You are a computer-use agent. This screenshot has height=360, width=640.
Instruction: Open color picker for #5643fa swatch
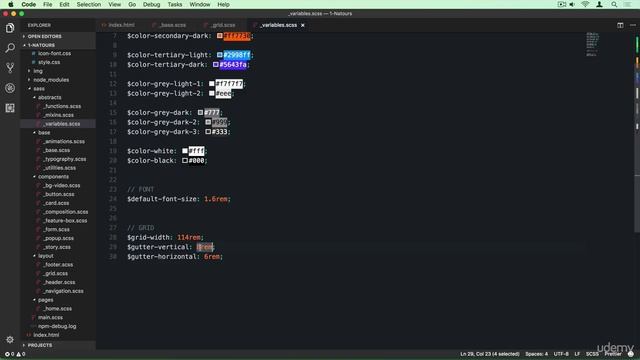[x=216, y=64]
